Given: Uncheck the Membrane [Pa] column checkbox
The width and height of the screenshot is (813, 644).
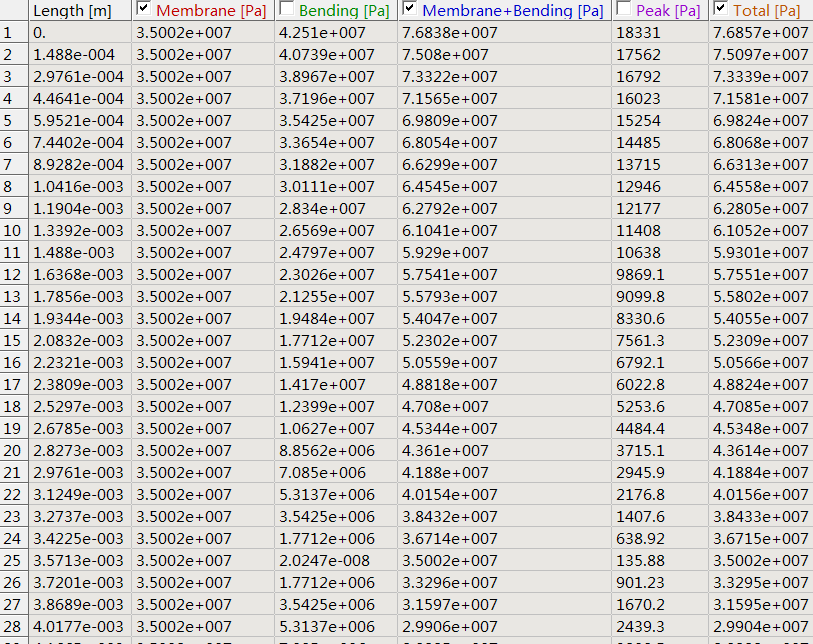Looking at the screenshot, I should pos(143,10).
